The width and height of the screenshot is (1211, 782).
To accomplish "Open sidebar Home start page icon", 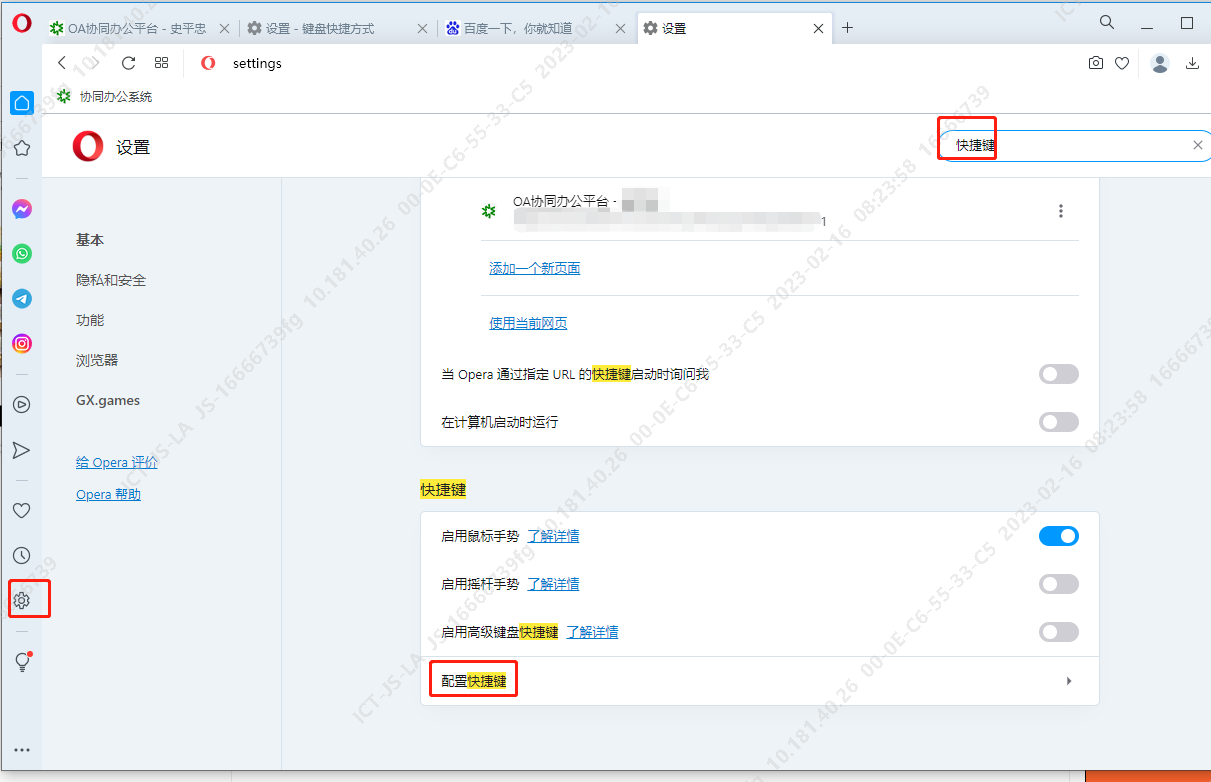I will [x=21, y=102].
